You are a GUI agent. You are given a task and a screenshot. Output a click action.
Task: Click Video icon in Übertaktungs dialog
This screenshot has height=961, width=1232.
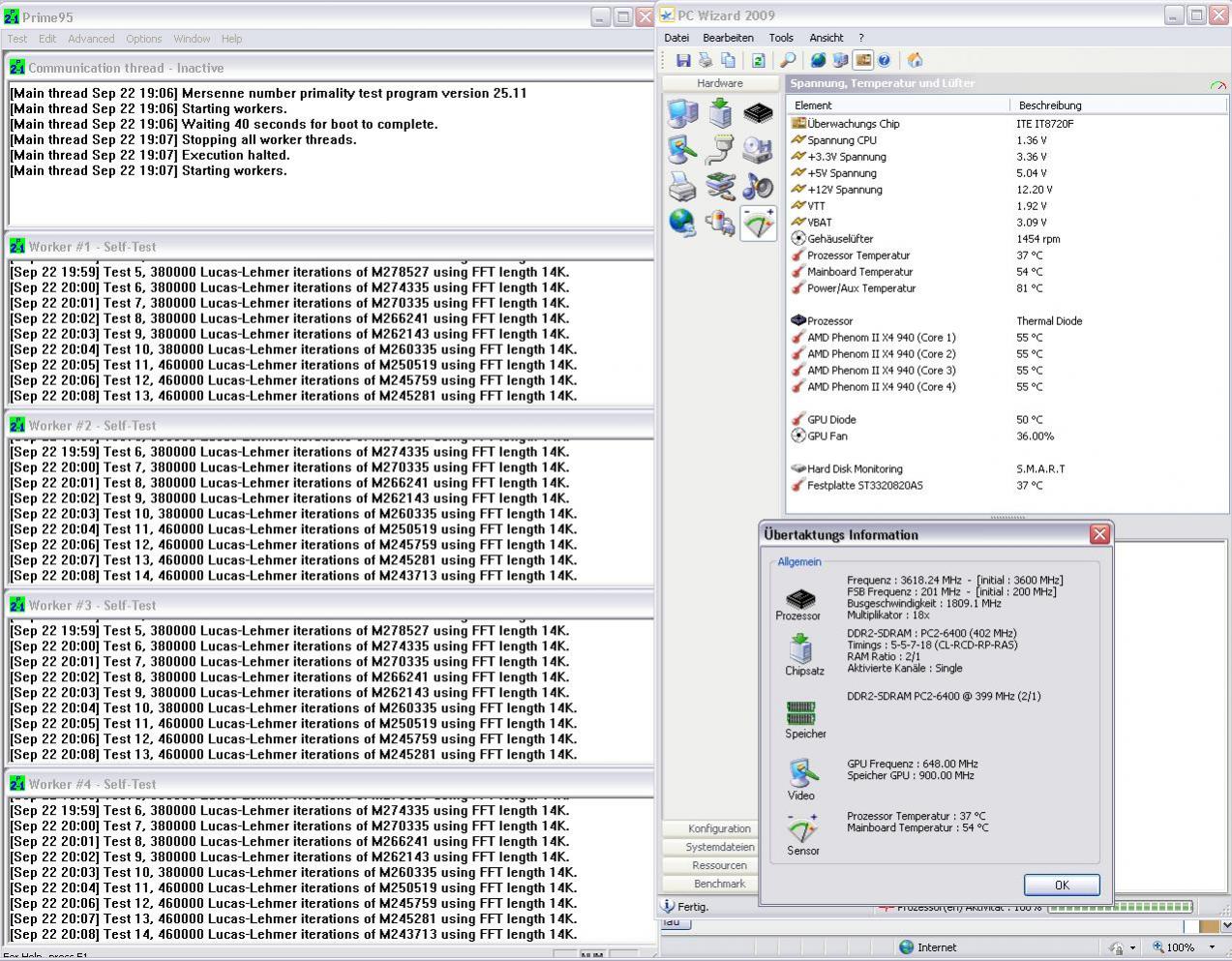802,773
